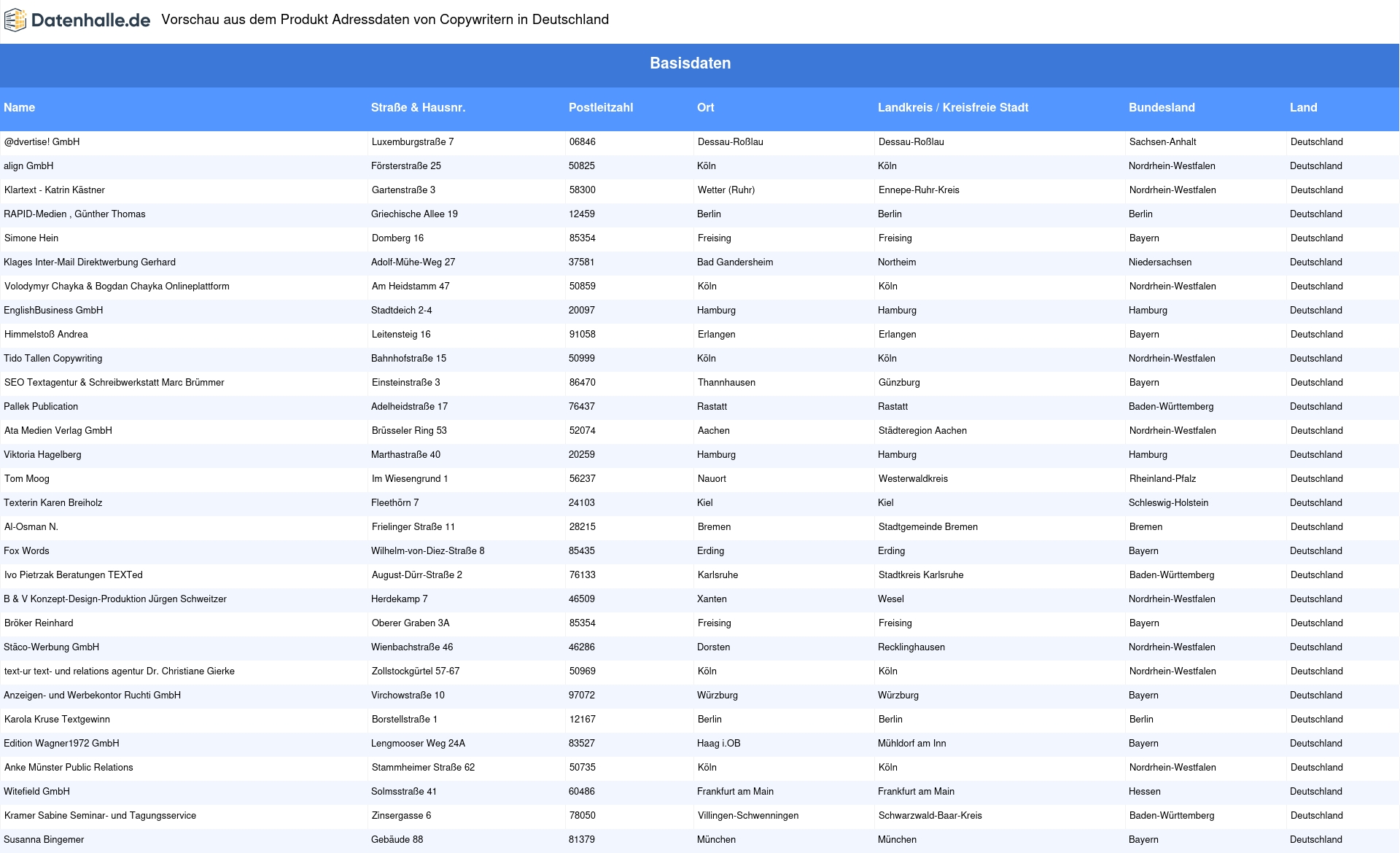Click the Sachsen-Anhalt state cell
The height and width of the screenshot is (853, 1400).
[1163, 142]
